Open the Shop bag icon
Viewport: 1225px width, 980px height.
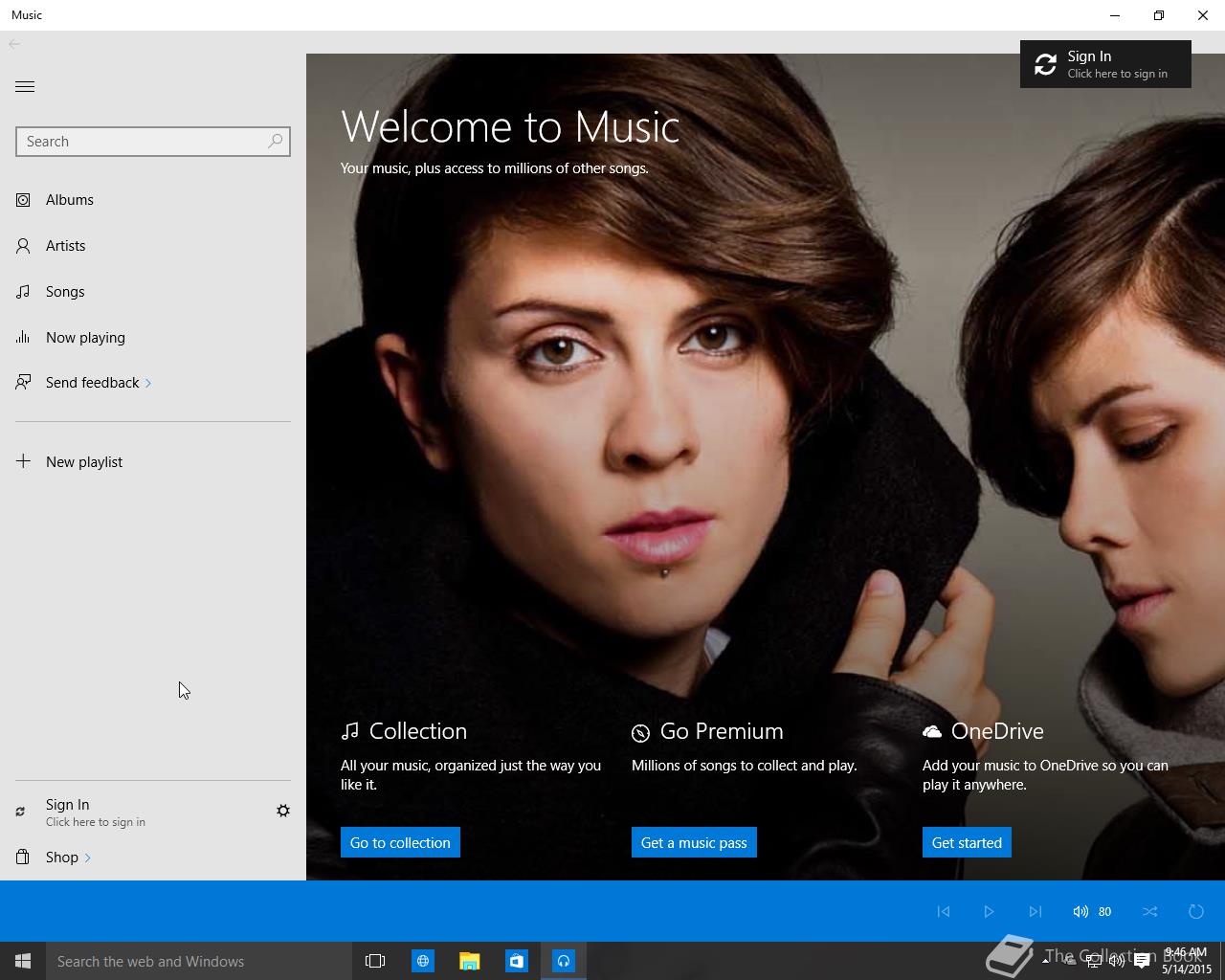point(23,857)
